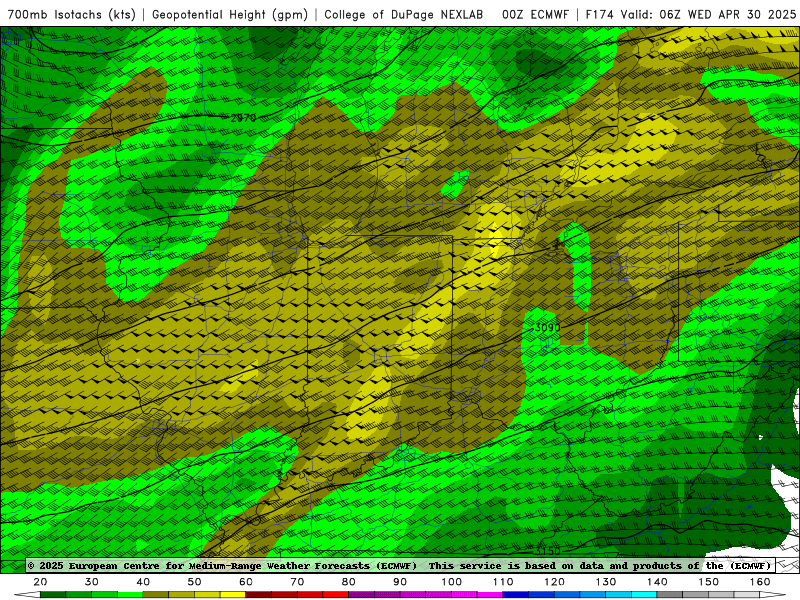Click the '700mb Isotachs (kts)' title text
The height and width of the screenshot is (600, 800).
(x=72, y=14)
